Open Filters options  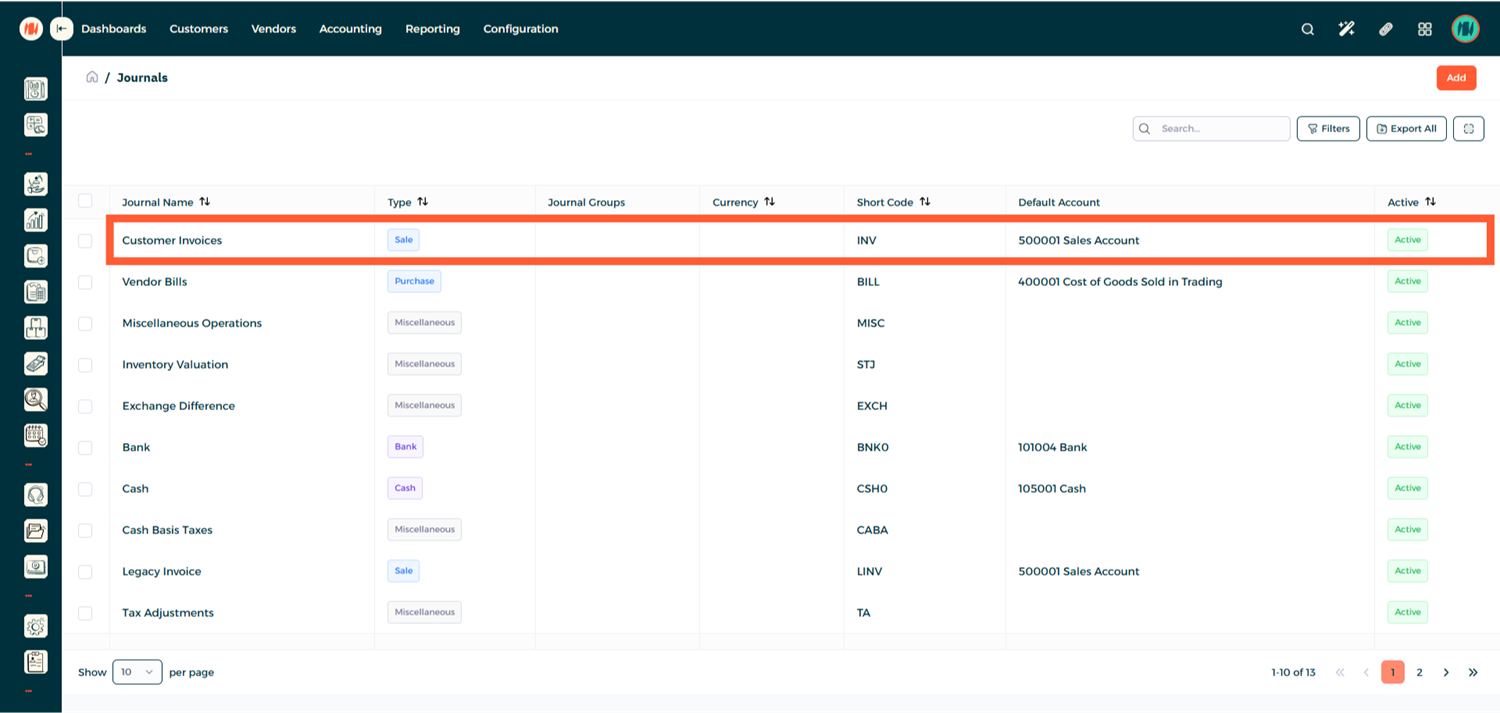click(x=1328, y=129)
